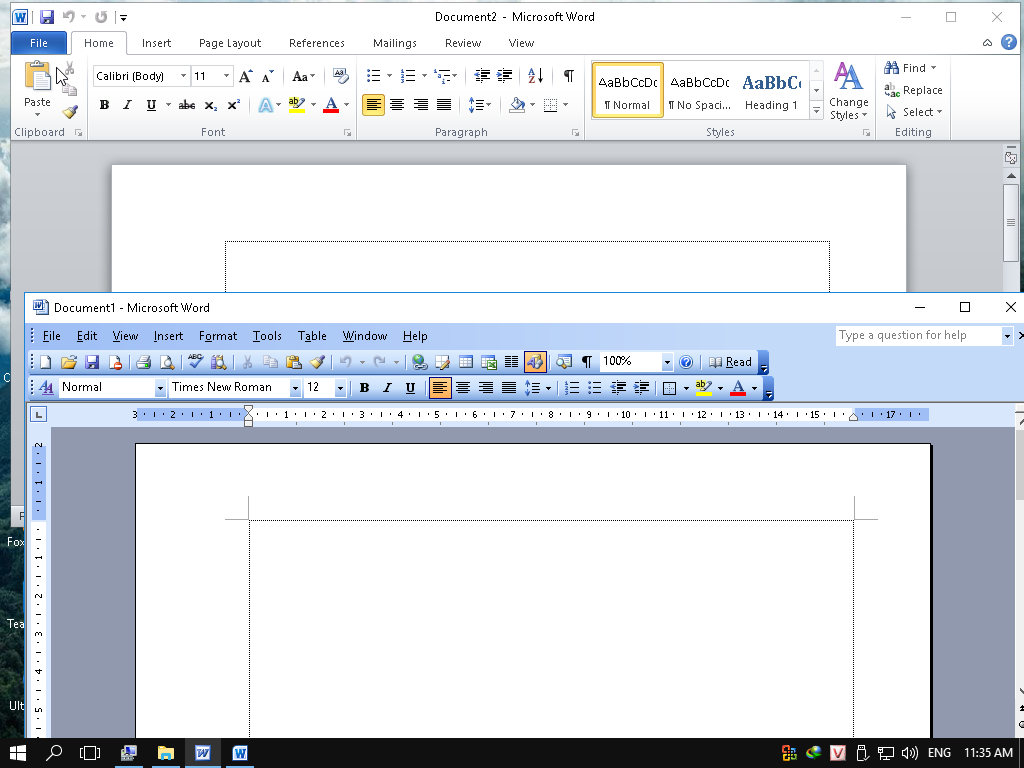1024x768 pixels.
Task: Open Table menu in Document1
Action: [x=312, y=336]
